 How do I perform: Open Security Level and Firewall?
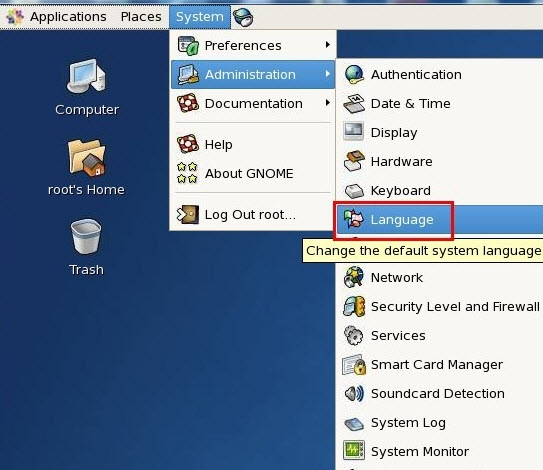439,307
